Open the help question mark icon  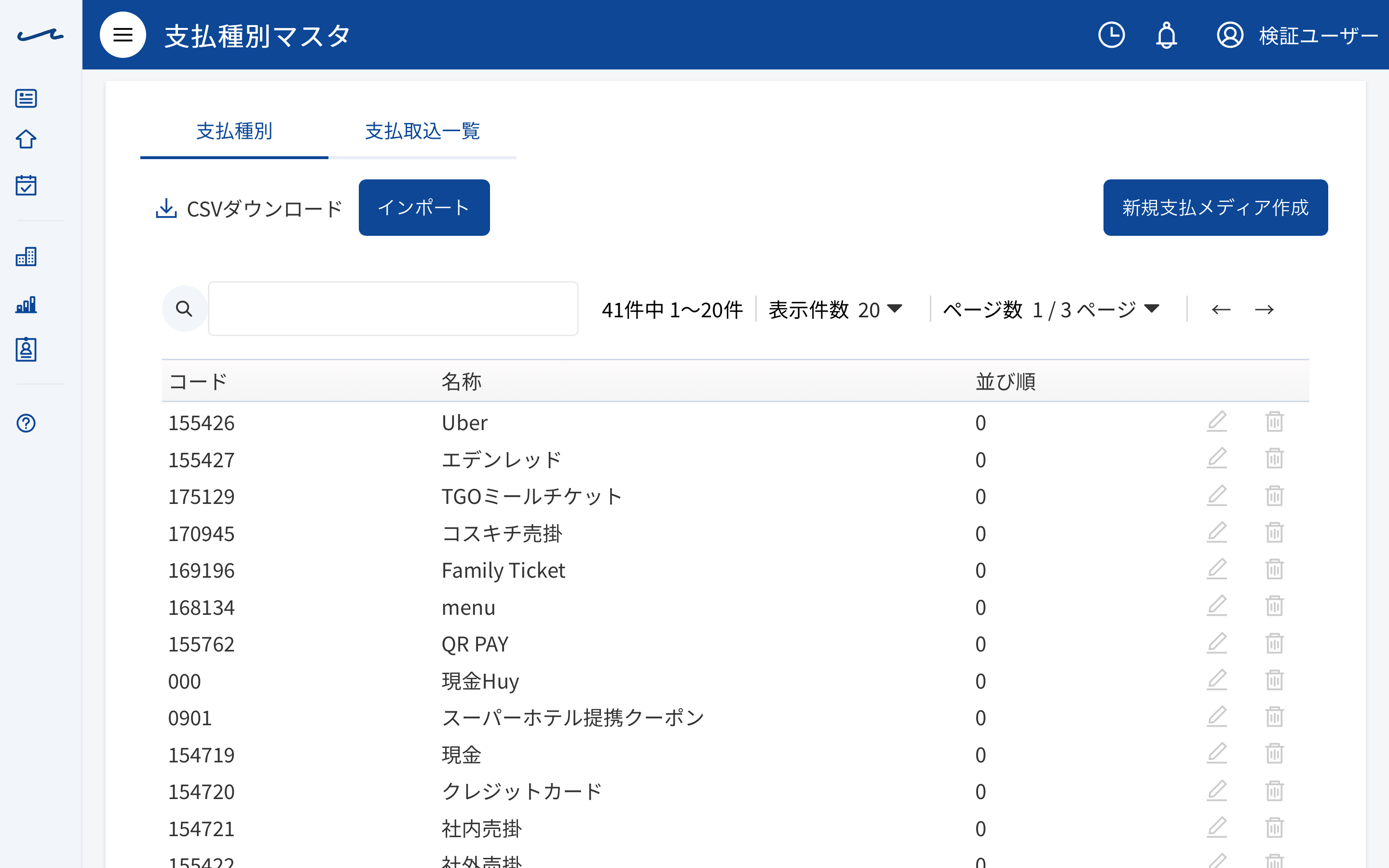click(26, 423)
